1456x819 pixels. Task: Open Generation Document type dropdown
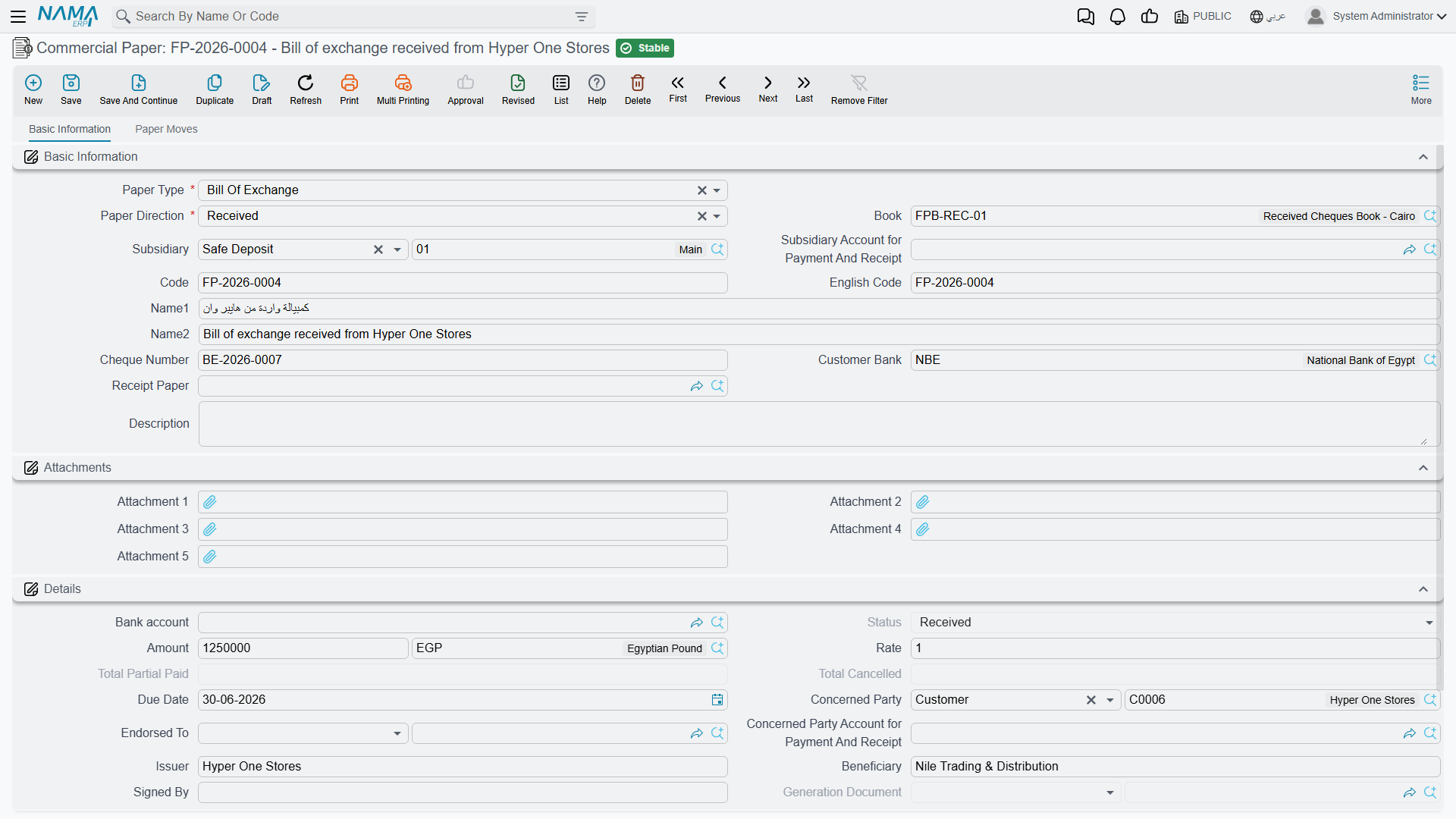point(1110,792)
